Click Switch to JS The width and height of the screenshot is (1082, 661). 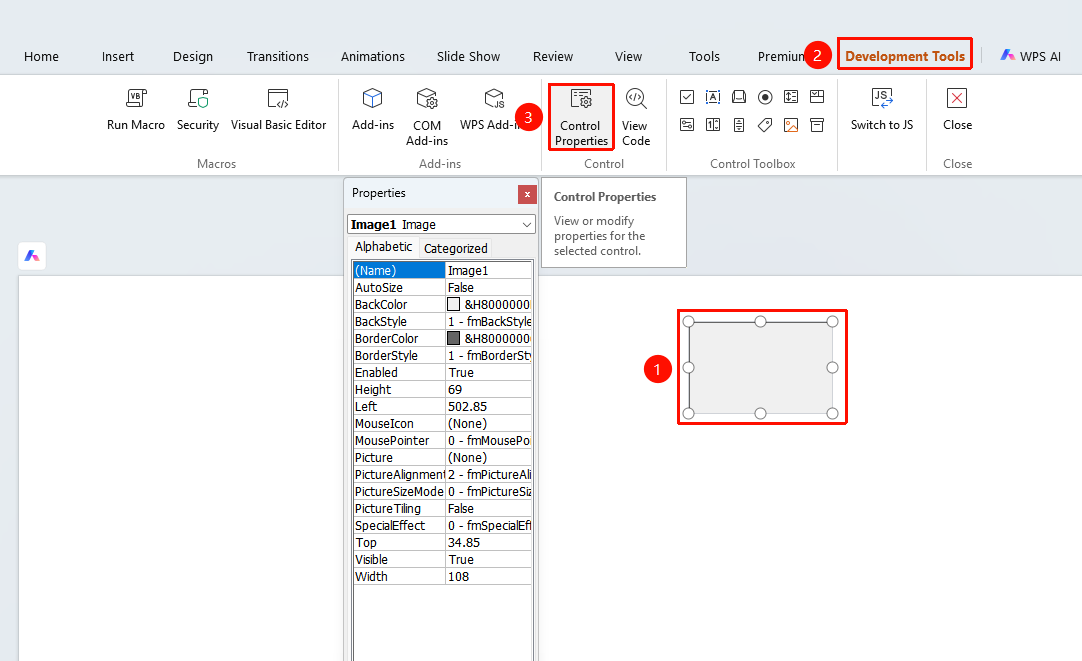click(x=882, y=109)
